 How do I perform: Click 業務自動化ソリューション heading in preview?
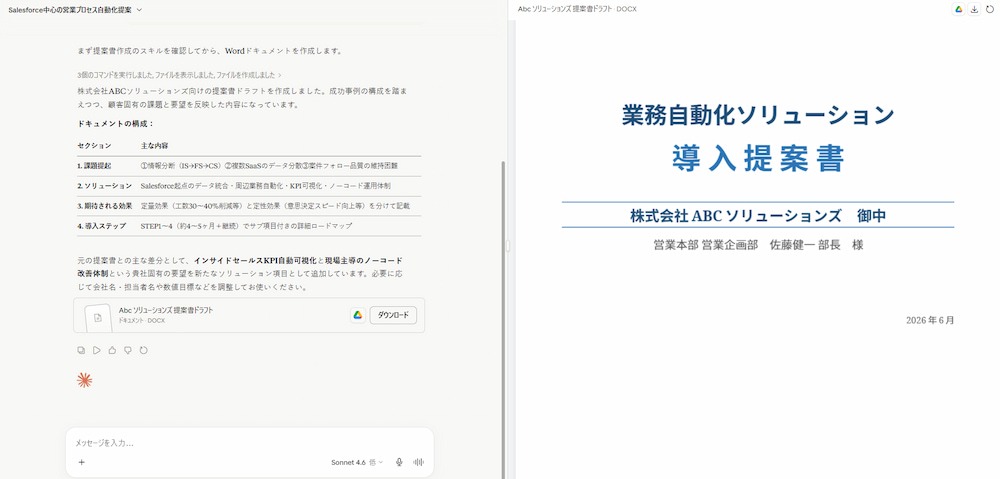(x=758, y=115)
